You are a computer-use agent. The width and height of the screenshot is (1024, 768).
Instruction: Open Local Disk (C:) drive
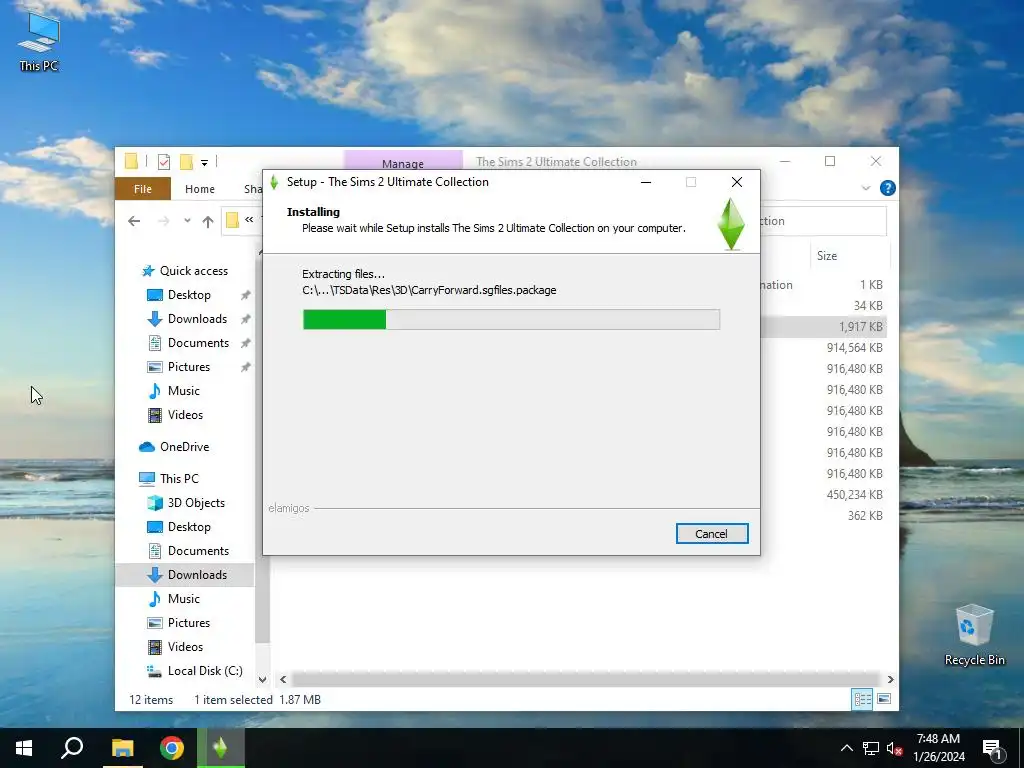coord(195,671)
